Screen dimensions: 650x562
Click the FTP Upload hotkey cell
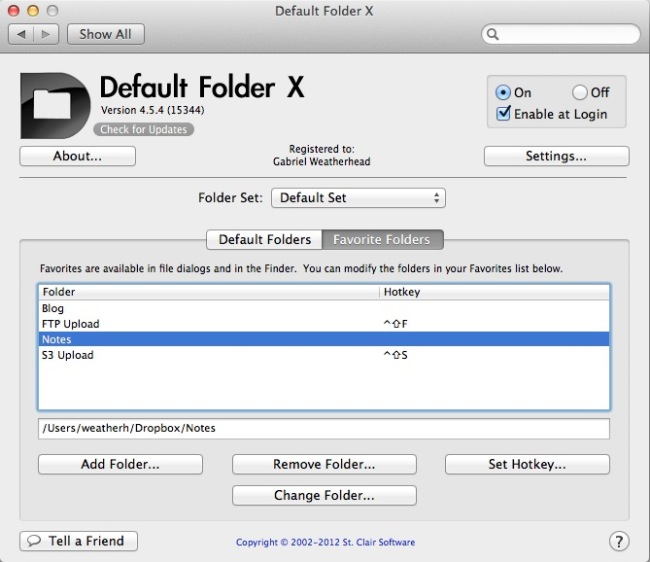[495, 324]
